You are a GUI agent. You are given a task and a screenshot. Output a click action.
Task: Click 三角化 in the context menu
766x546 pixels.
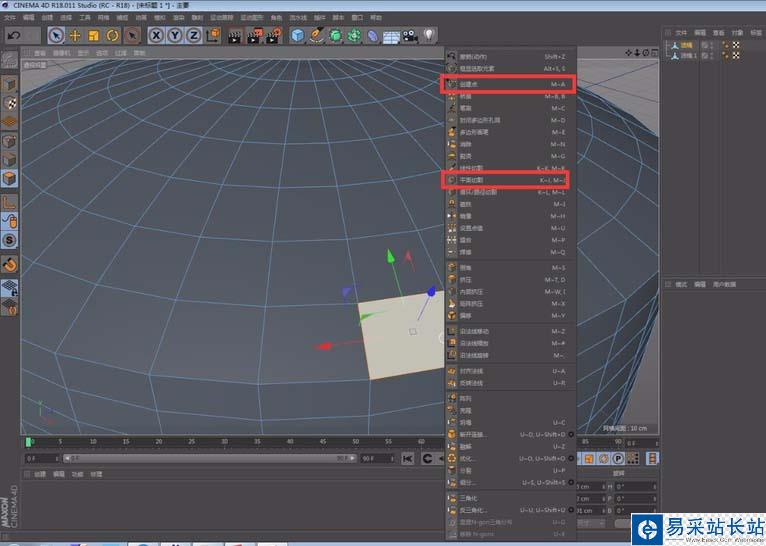[469, 497]
